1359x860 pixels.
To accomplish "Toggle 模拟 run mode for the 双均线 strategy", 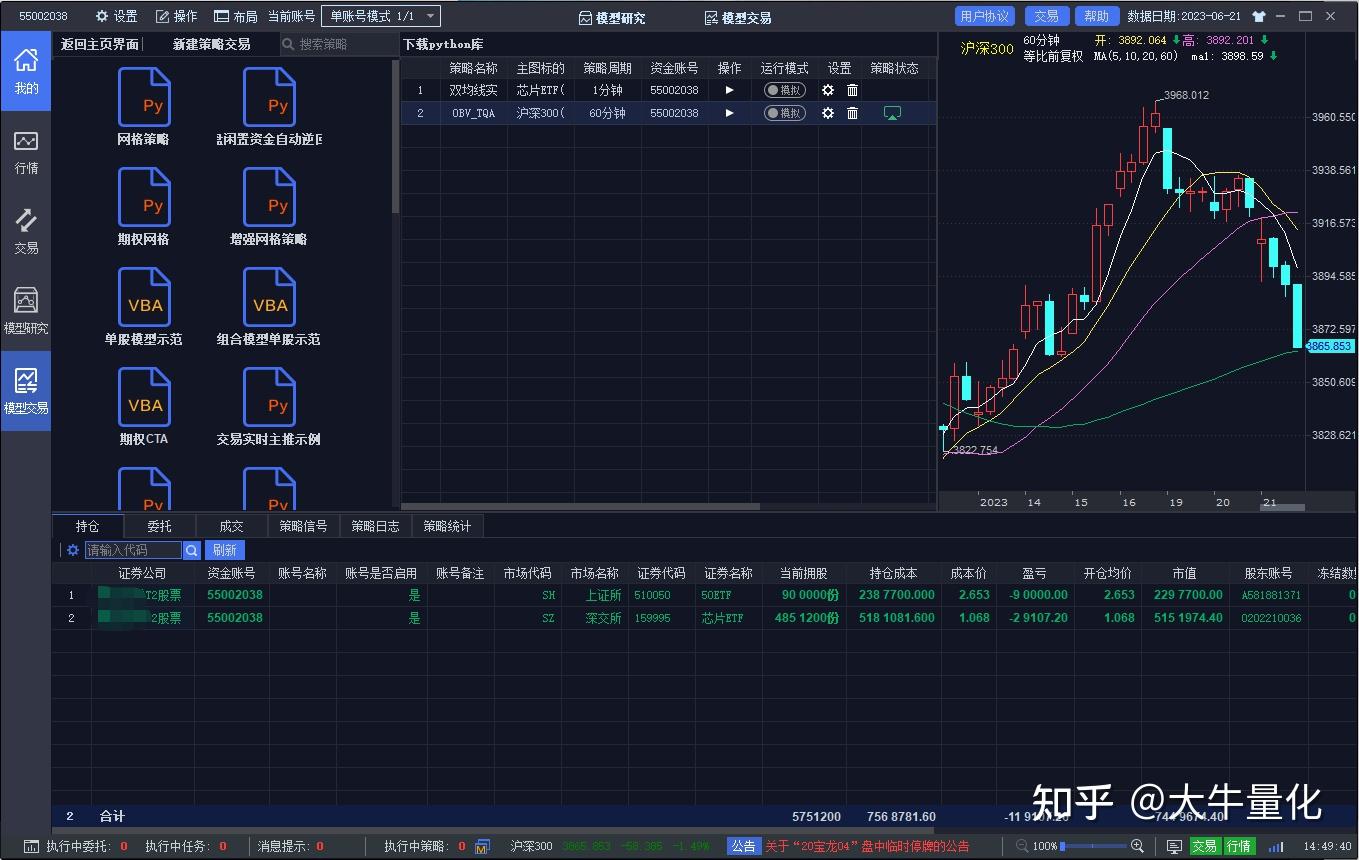I will click(x=785, y=89).
